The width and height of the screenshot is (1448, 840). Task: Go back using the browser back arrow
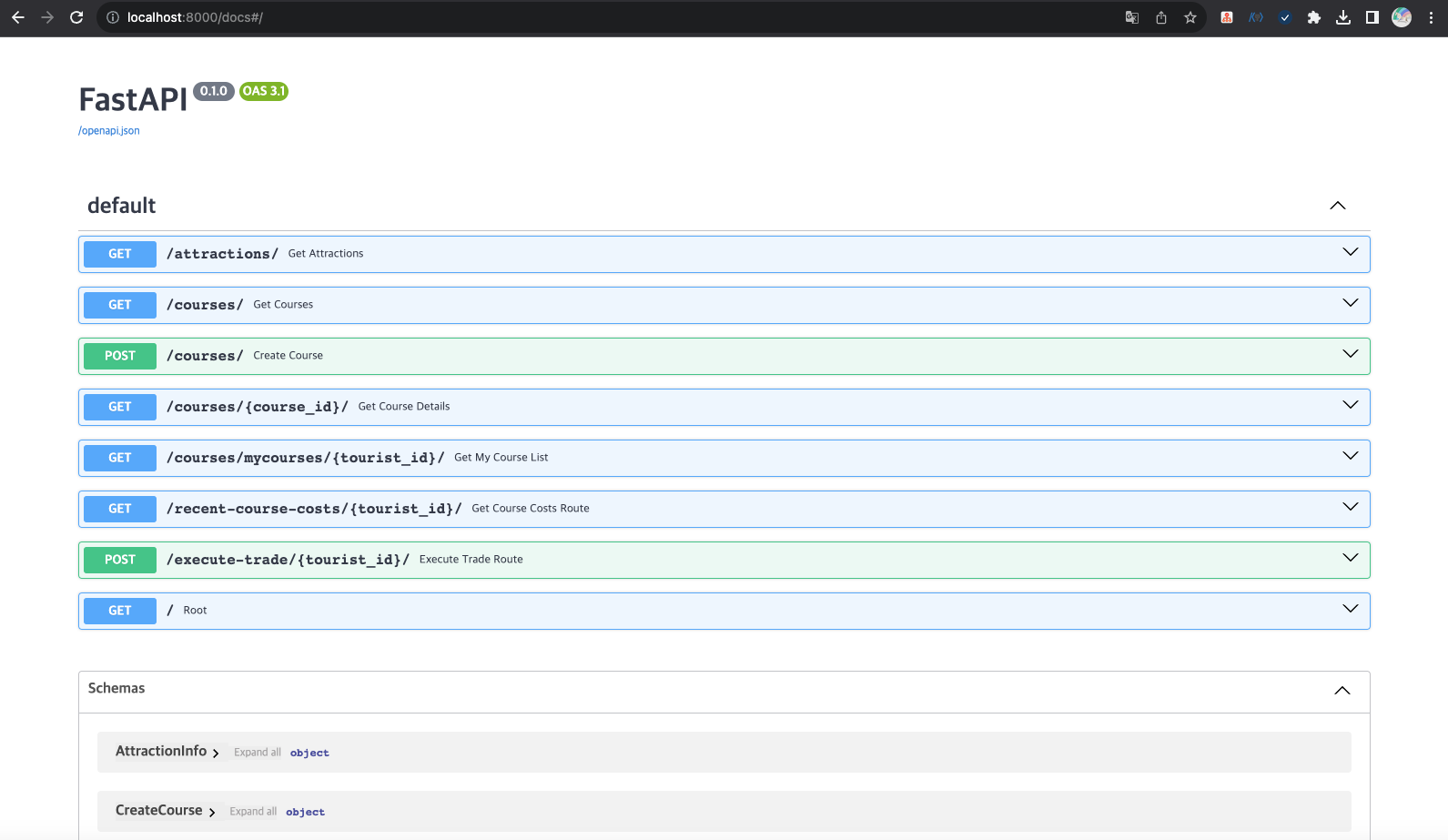click(18, 17)
